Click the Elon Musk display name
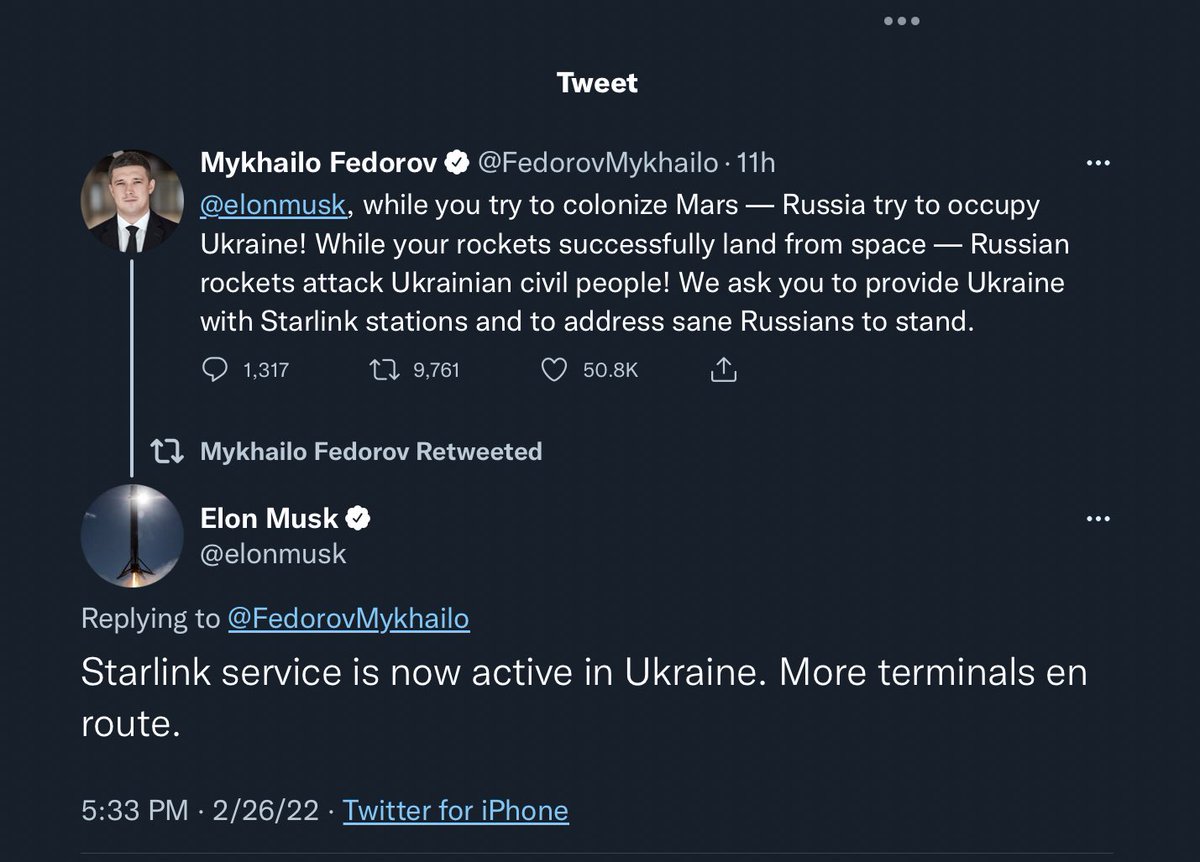 (x=269, y=518)
